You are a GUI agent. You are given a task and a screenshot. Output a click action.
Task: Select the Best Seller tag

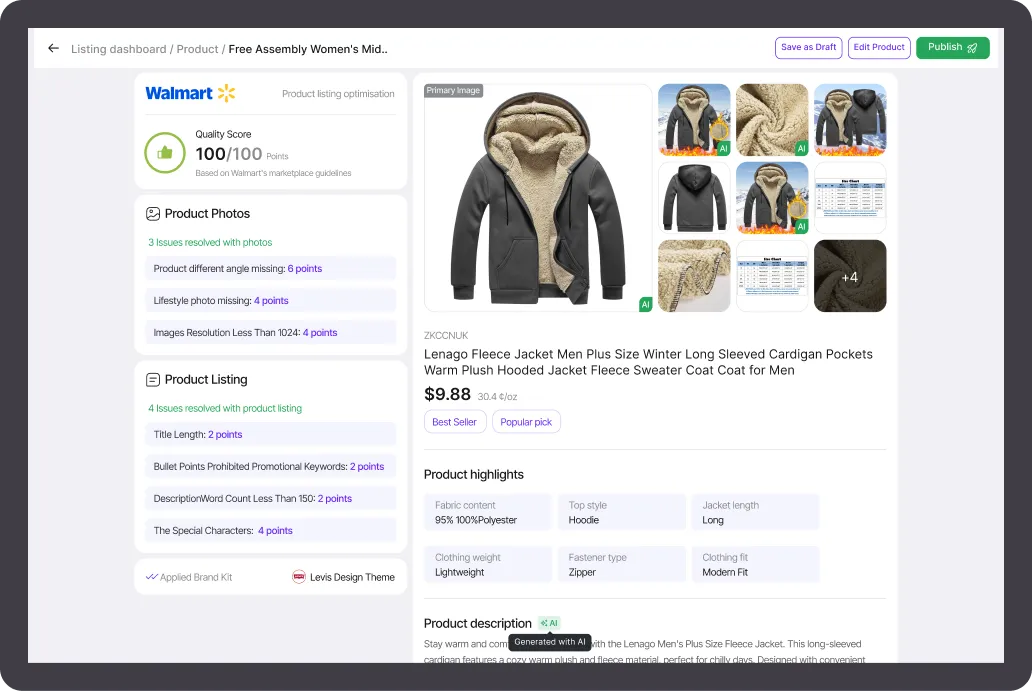454,422
